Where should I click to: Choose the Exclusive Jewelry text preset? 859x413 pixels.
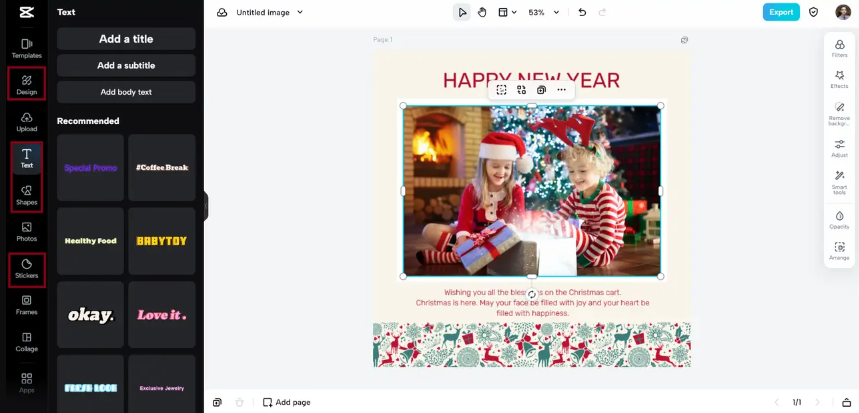[x=162, y=384]
